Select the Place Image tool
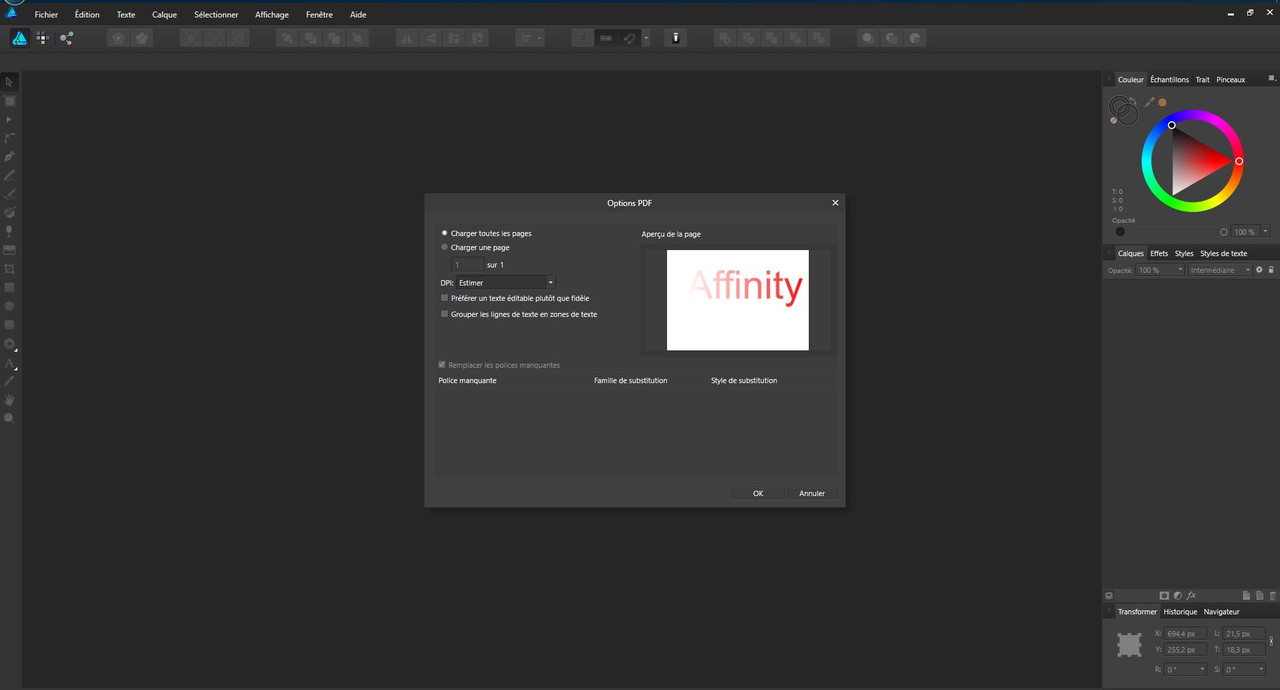The width and height of the screenshot is (1280, 690). pos(10,250)
